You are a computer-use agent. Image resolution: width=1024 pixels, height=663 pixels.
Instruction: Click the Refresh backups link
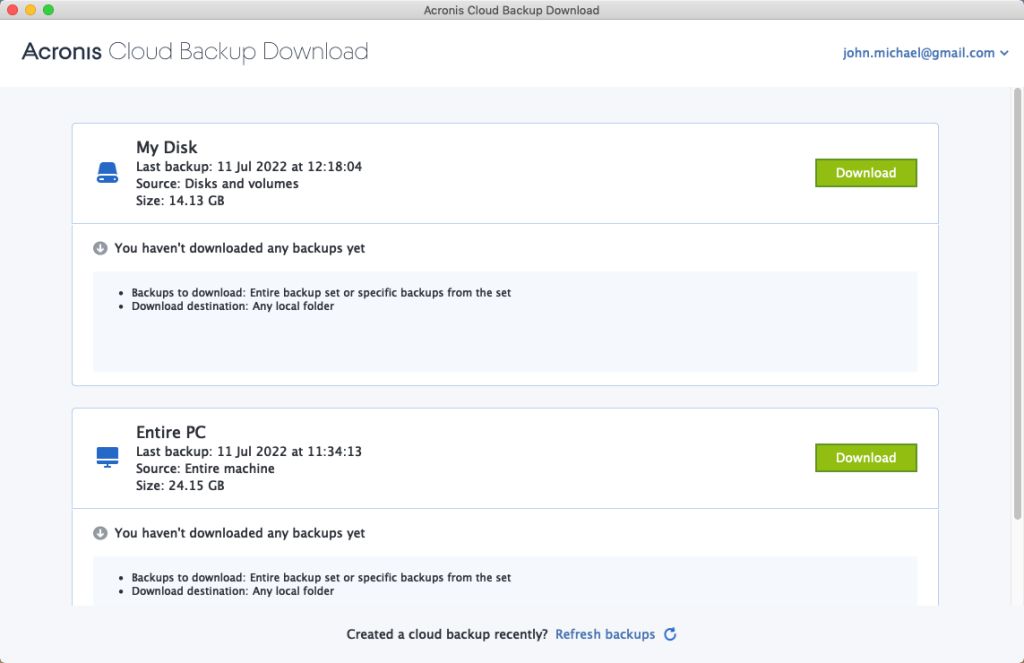605,634
